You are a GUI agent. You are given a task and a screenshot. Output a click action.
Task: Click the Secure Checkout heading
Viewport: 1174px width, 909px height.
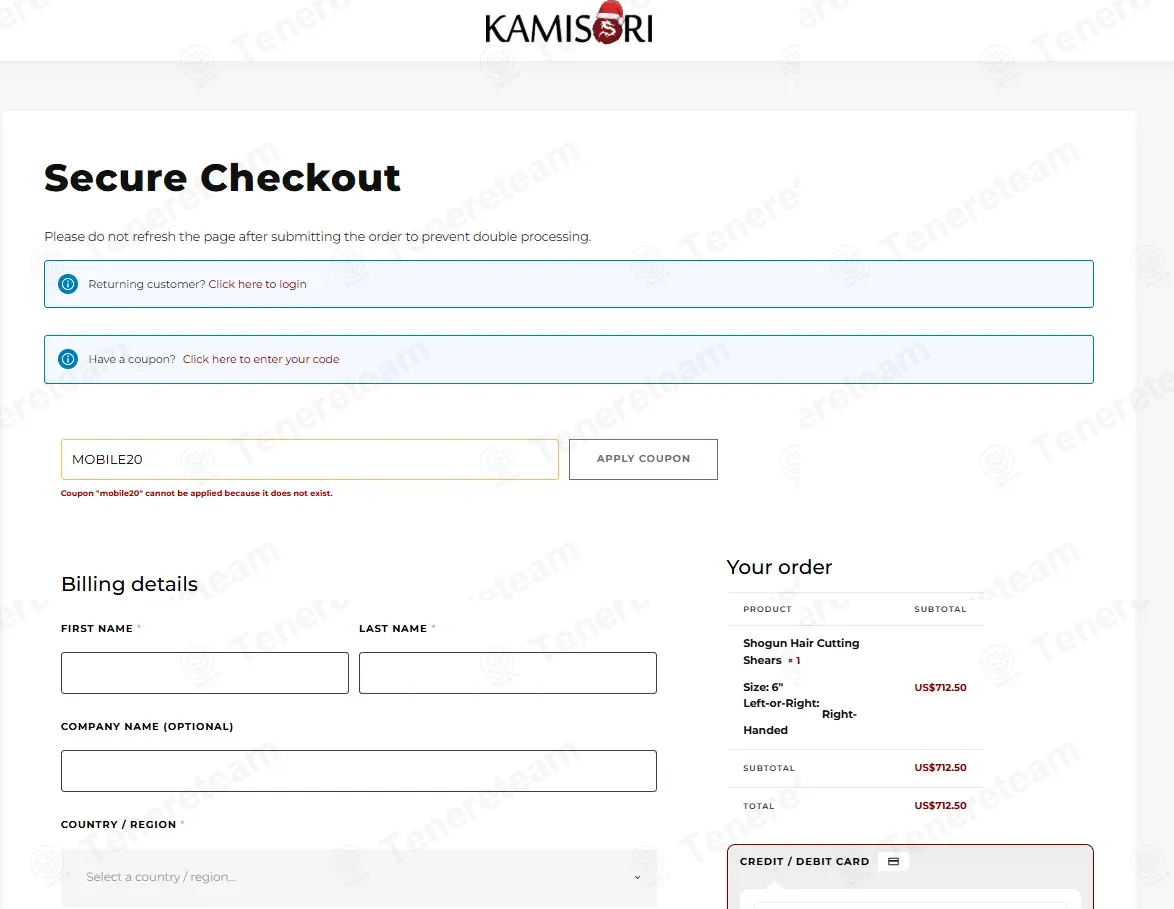tap(222, 178)
